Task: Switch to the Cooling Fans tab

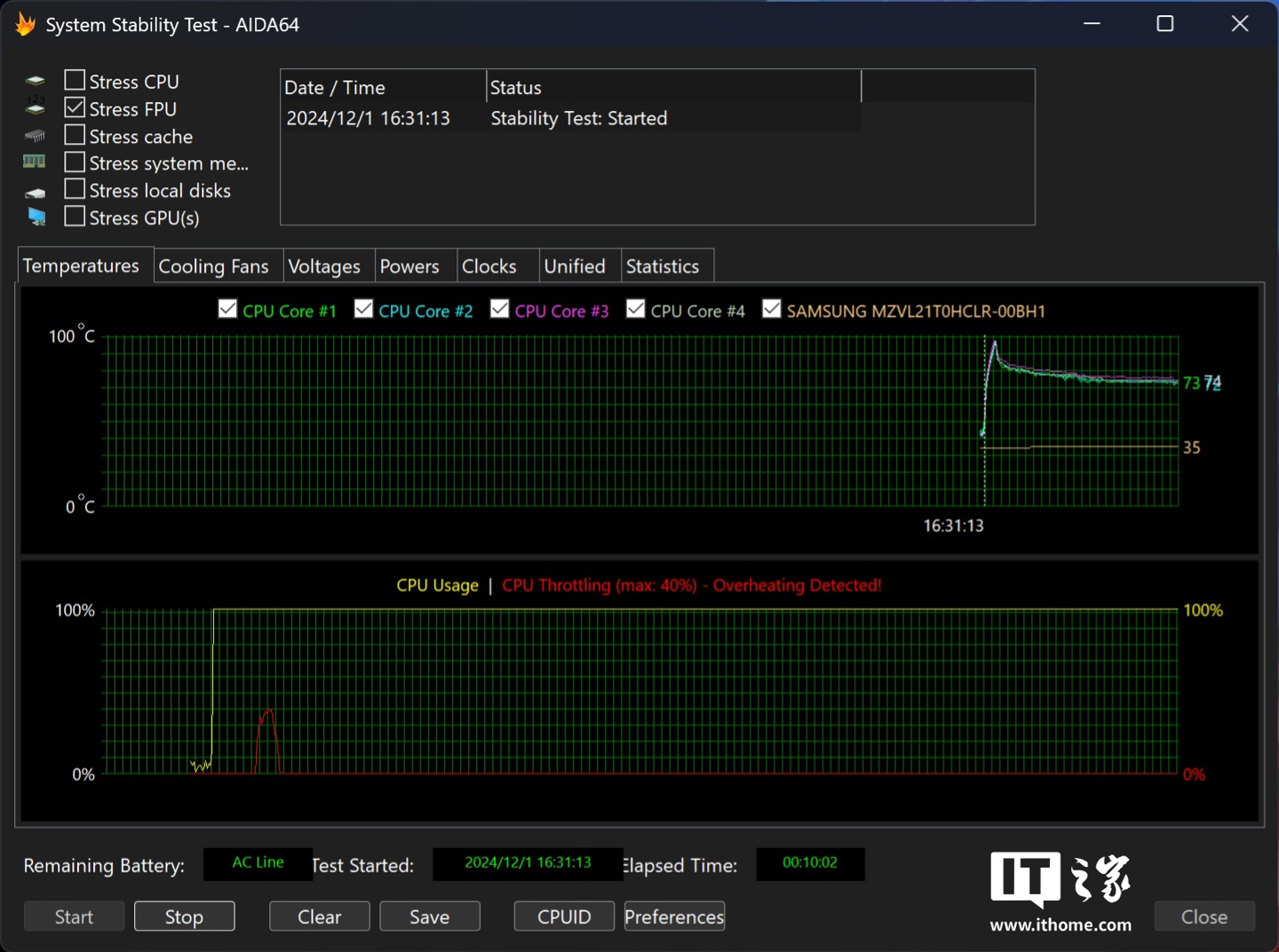Action: (x=213, y=266)
